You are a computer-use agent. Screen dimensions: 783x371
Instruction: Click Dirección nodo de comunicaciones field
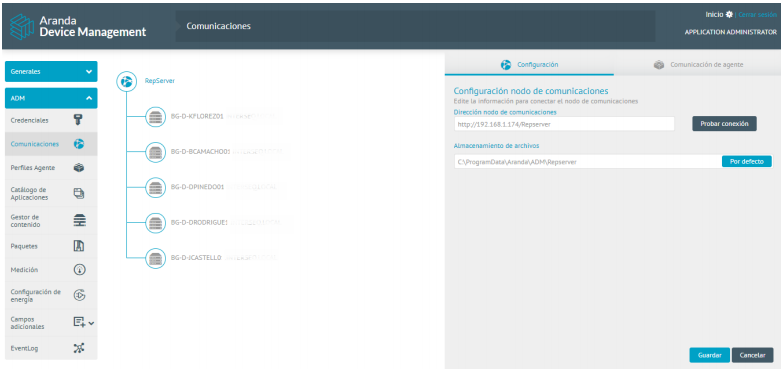564,124
